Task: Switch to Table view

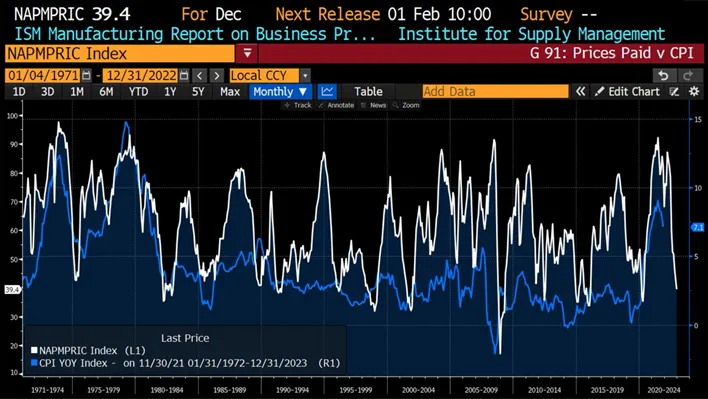Action: (x=368, y=92)
